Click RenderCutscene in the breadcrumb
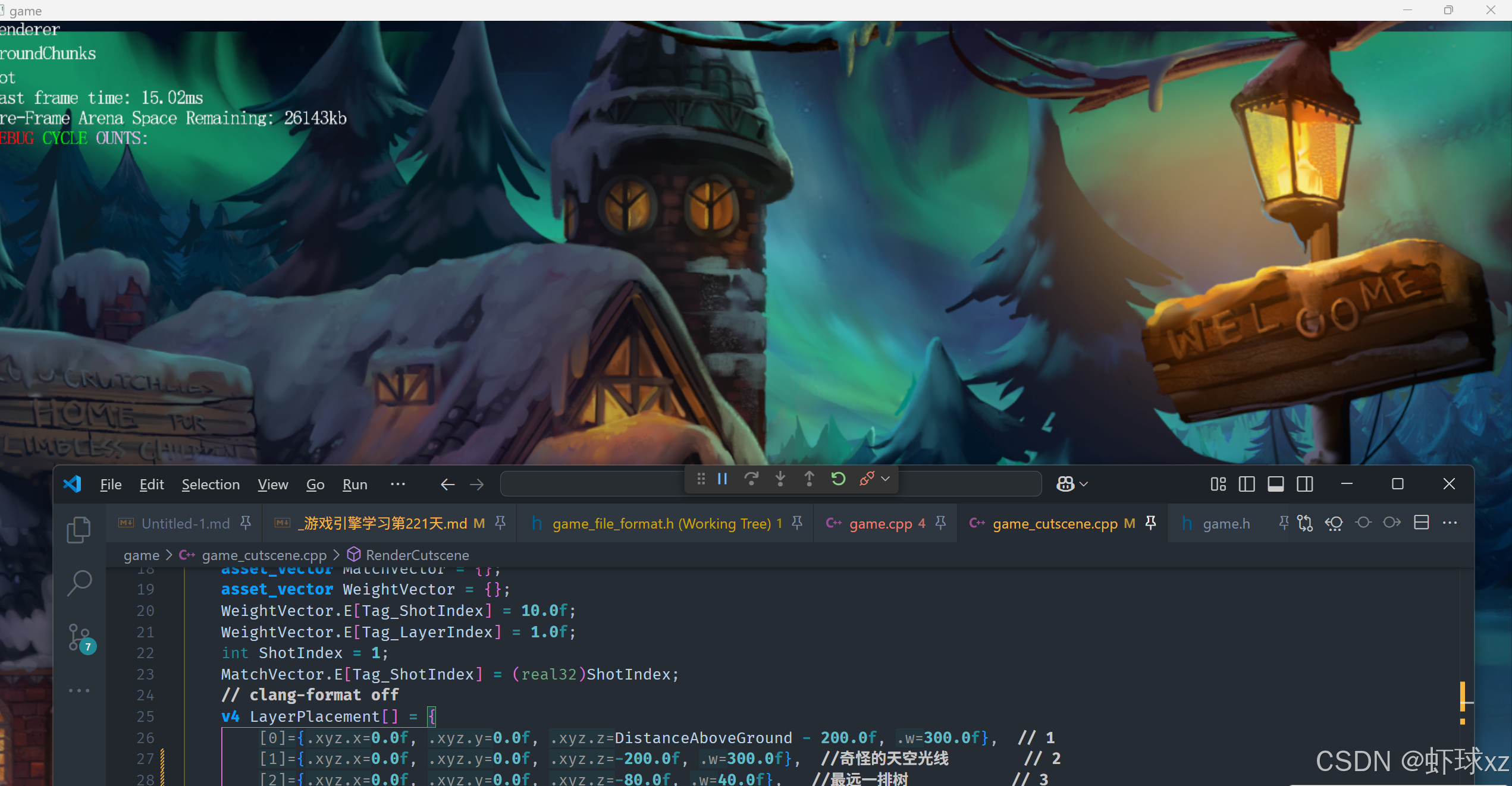The image size is (1512, 786). click(417, 555)
